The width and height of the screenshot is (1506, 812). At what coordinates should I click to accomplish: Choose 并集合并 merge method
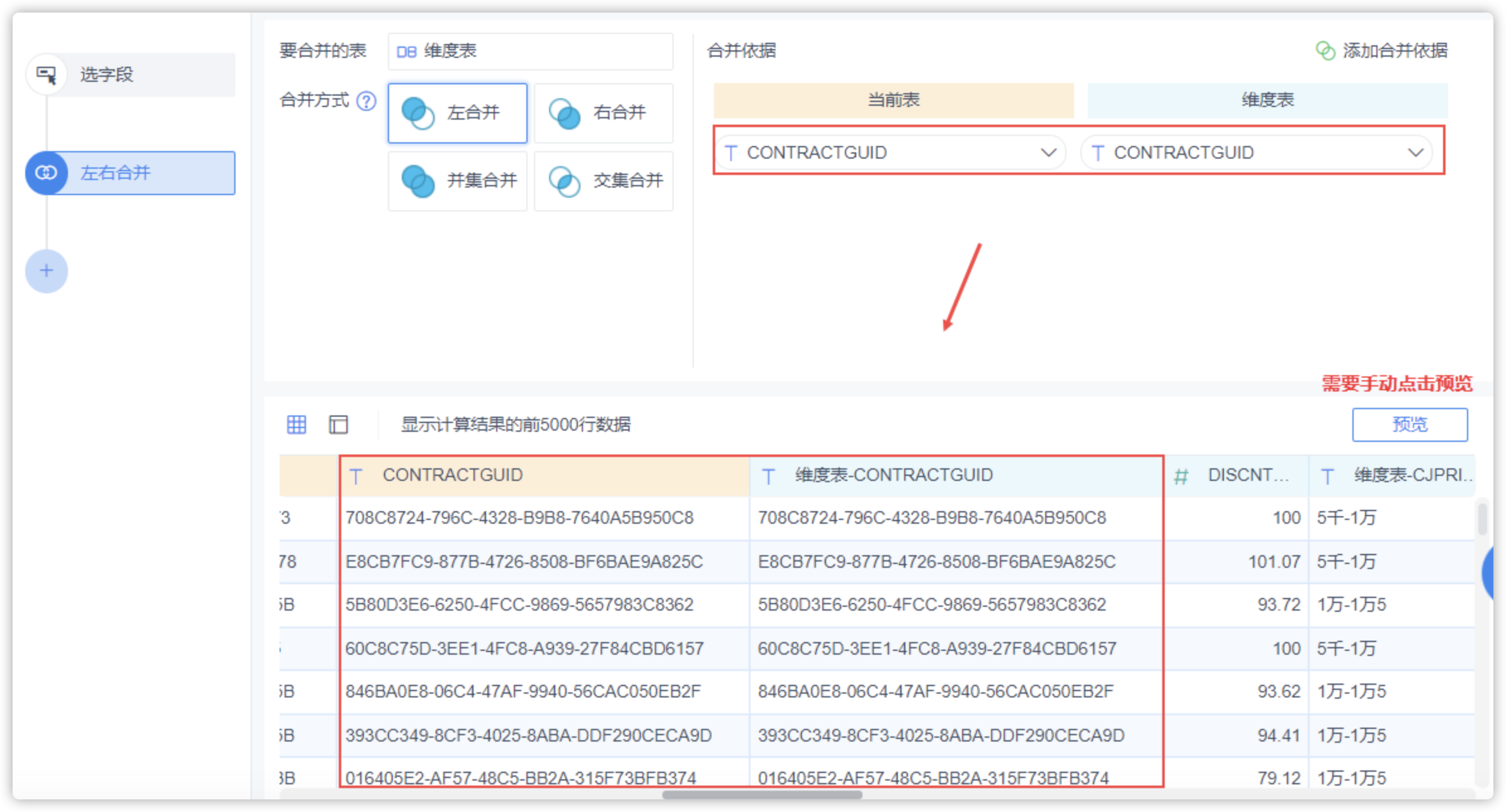click(458, 181)
